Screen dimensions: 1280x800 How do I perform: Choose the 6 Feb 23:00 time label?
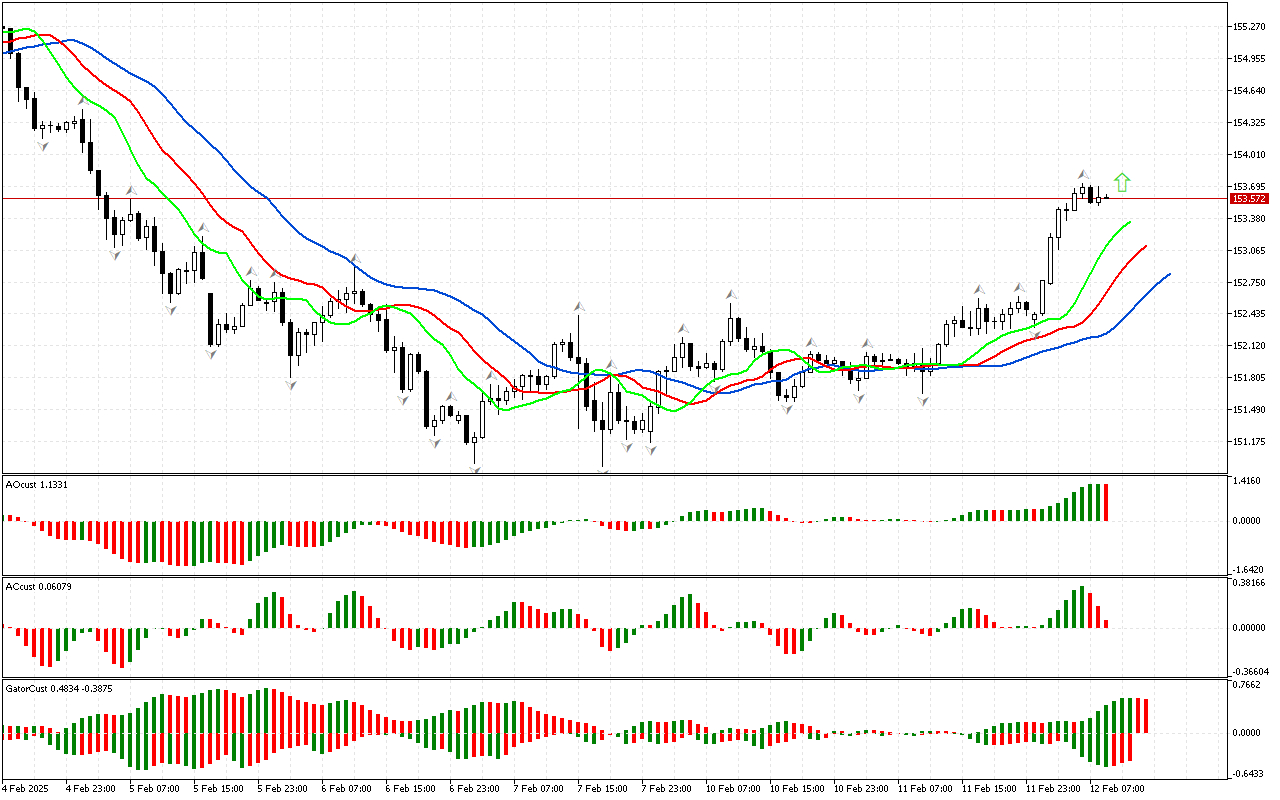[474, 788]
